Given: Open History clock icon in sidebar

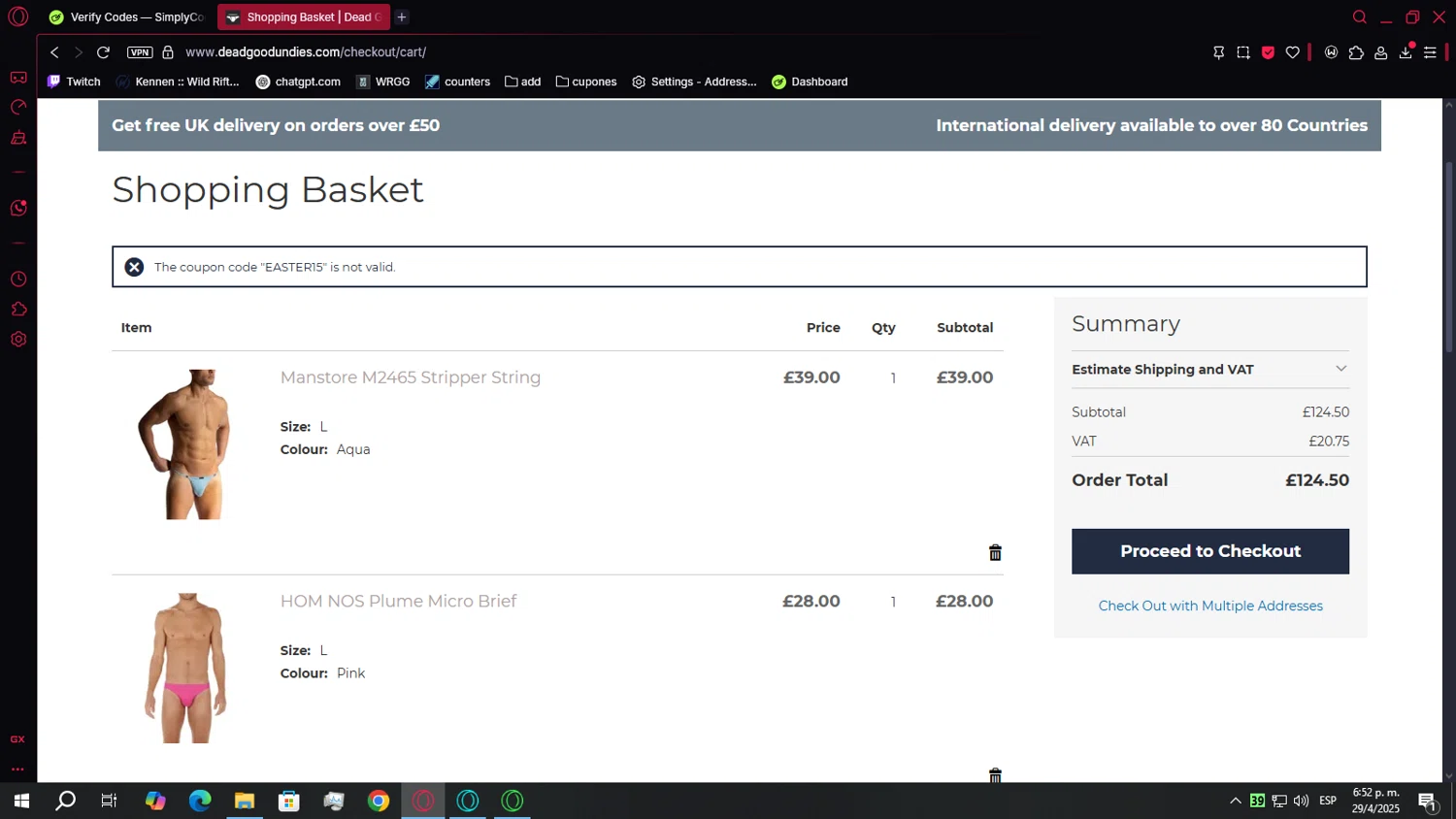Looking at the screenshot, I should coord(18,279).
